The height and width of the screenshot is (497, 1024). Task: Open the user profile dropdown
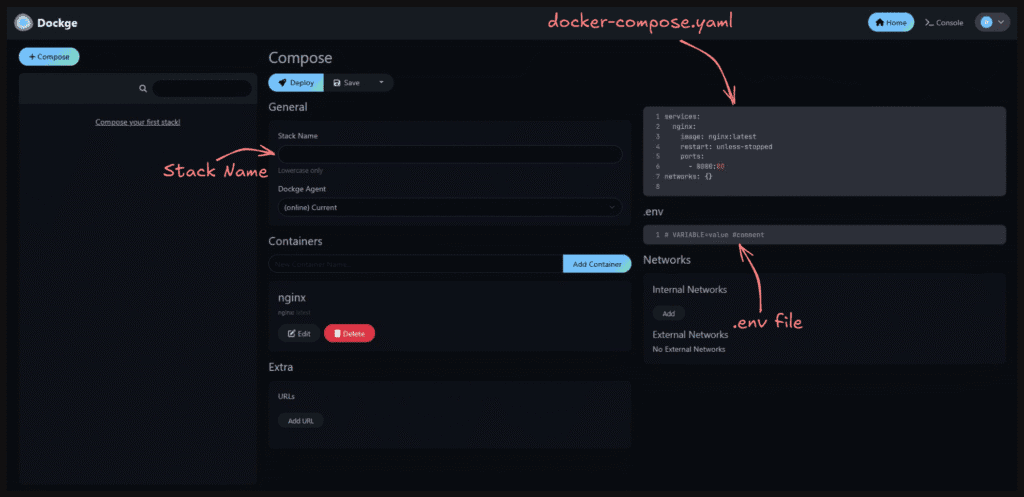coord(992,22)
